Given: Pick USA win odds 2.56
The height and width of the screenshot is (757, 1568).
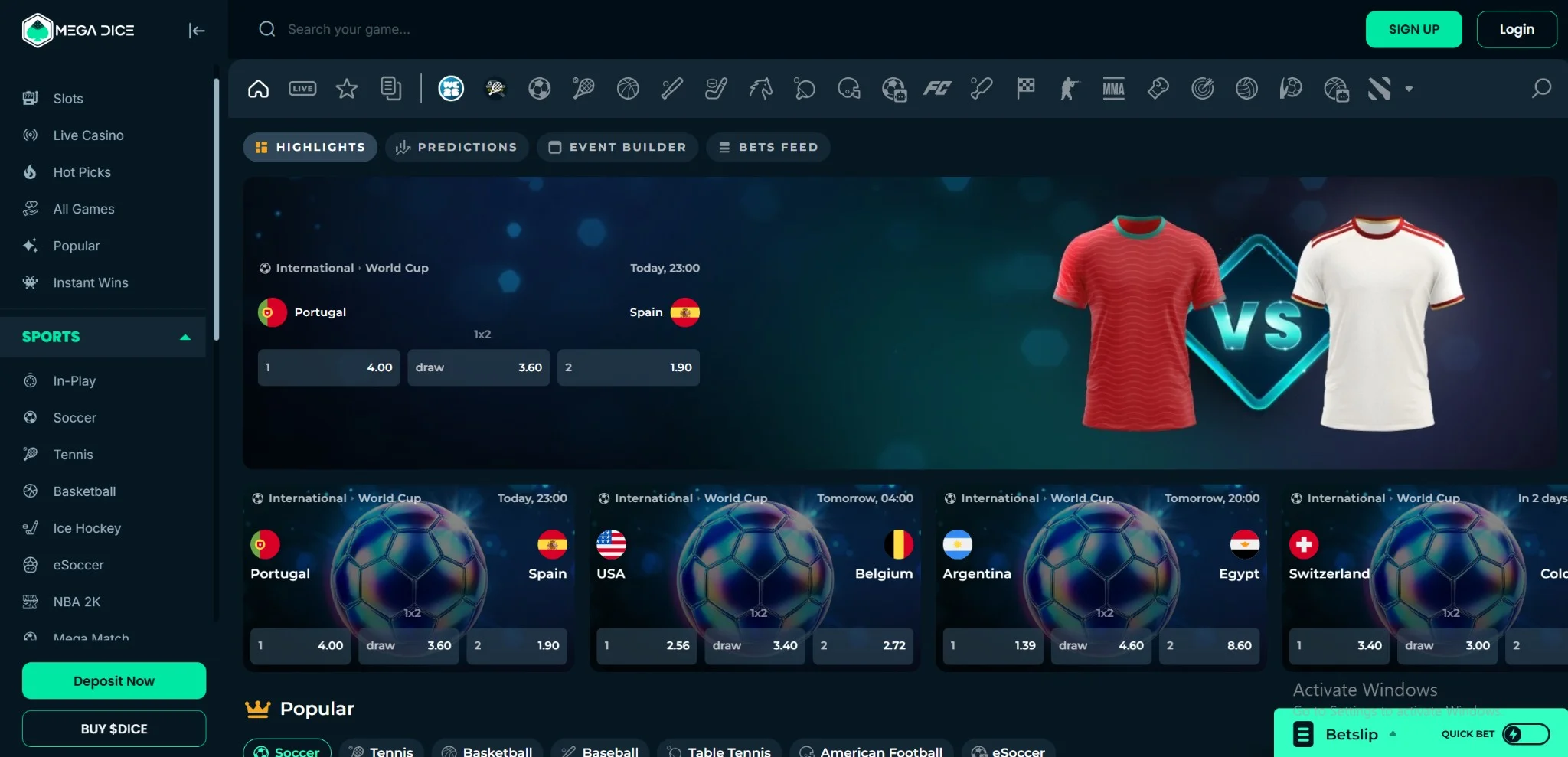Looking at the screenshot, I should click(x=647, y=646).
